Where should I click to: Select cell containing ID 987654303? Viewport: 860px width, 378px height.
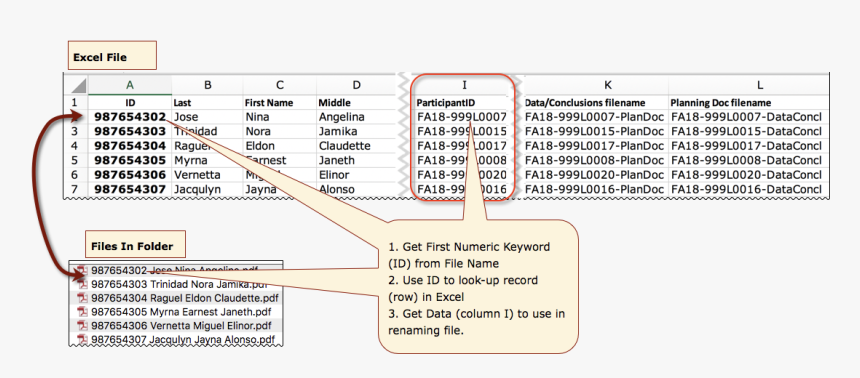point(130,132)
